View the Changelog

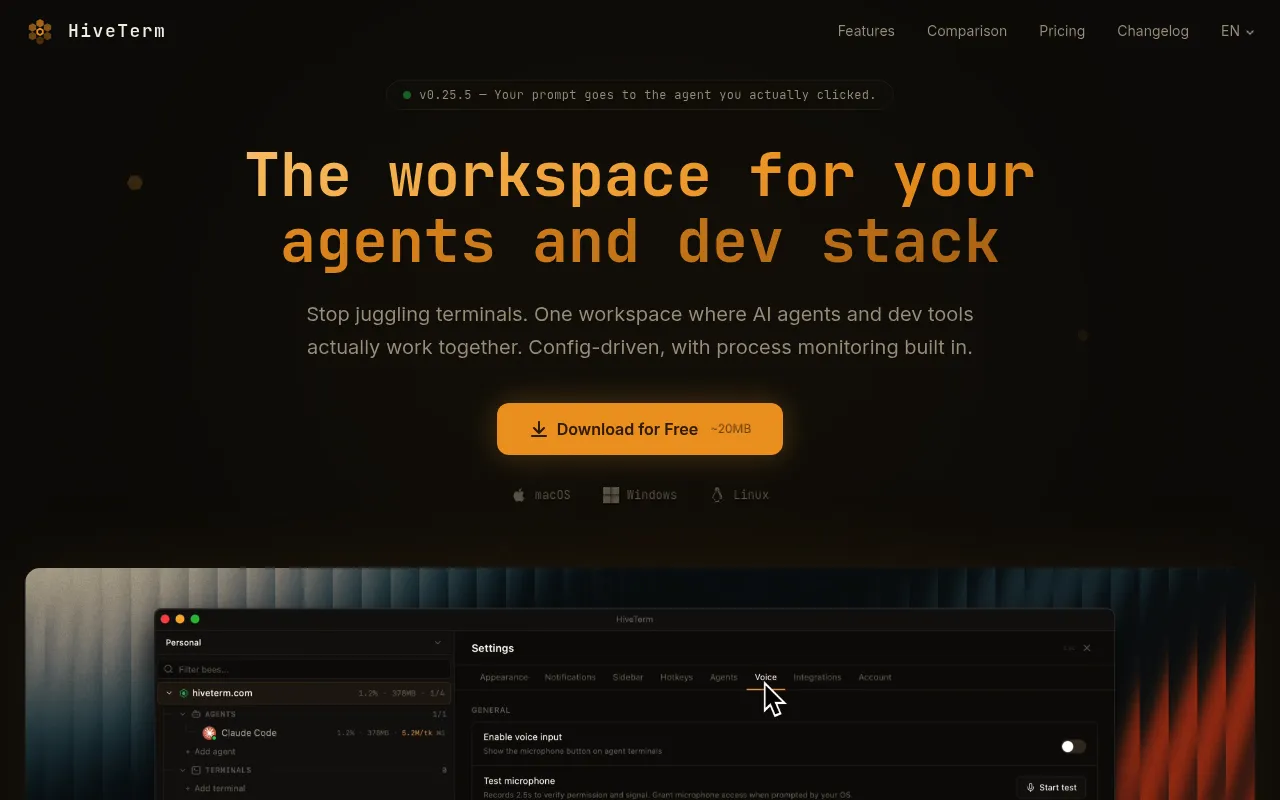coord(1153,31)
